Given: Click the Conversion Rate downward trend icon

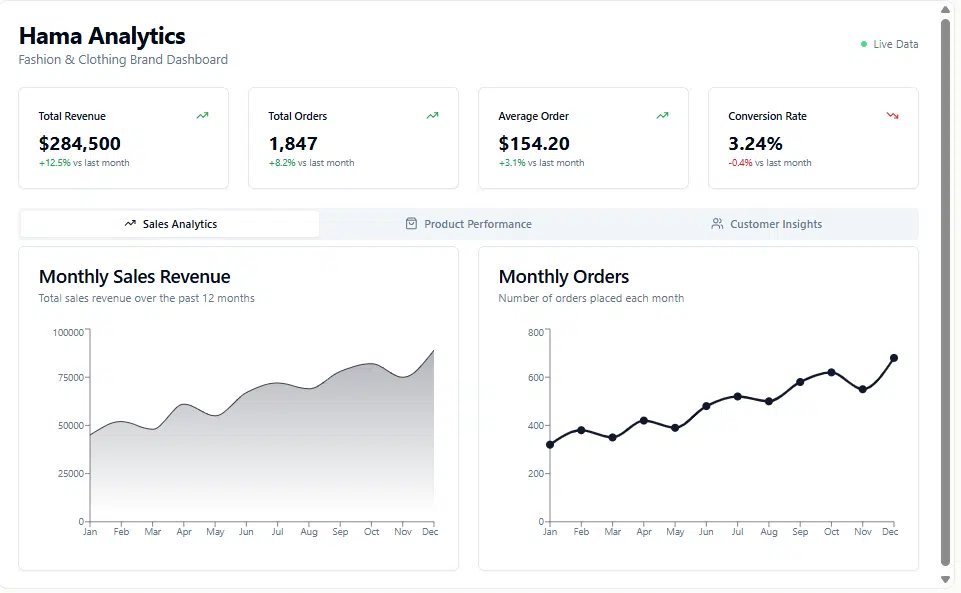Looking at the screenshot, I should 892,115.
